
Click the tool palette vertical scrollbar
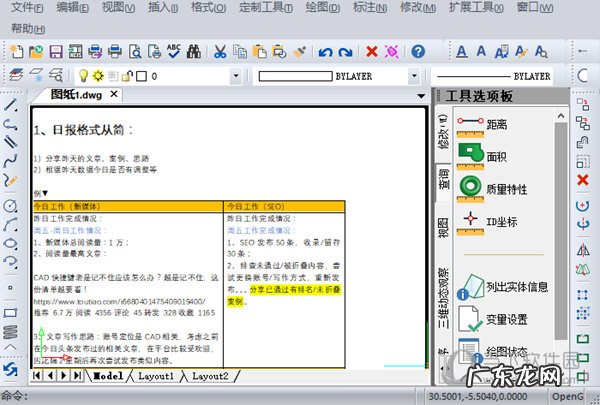pos(561,230)
